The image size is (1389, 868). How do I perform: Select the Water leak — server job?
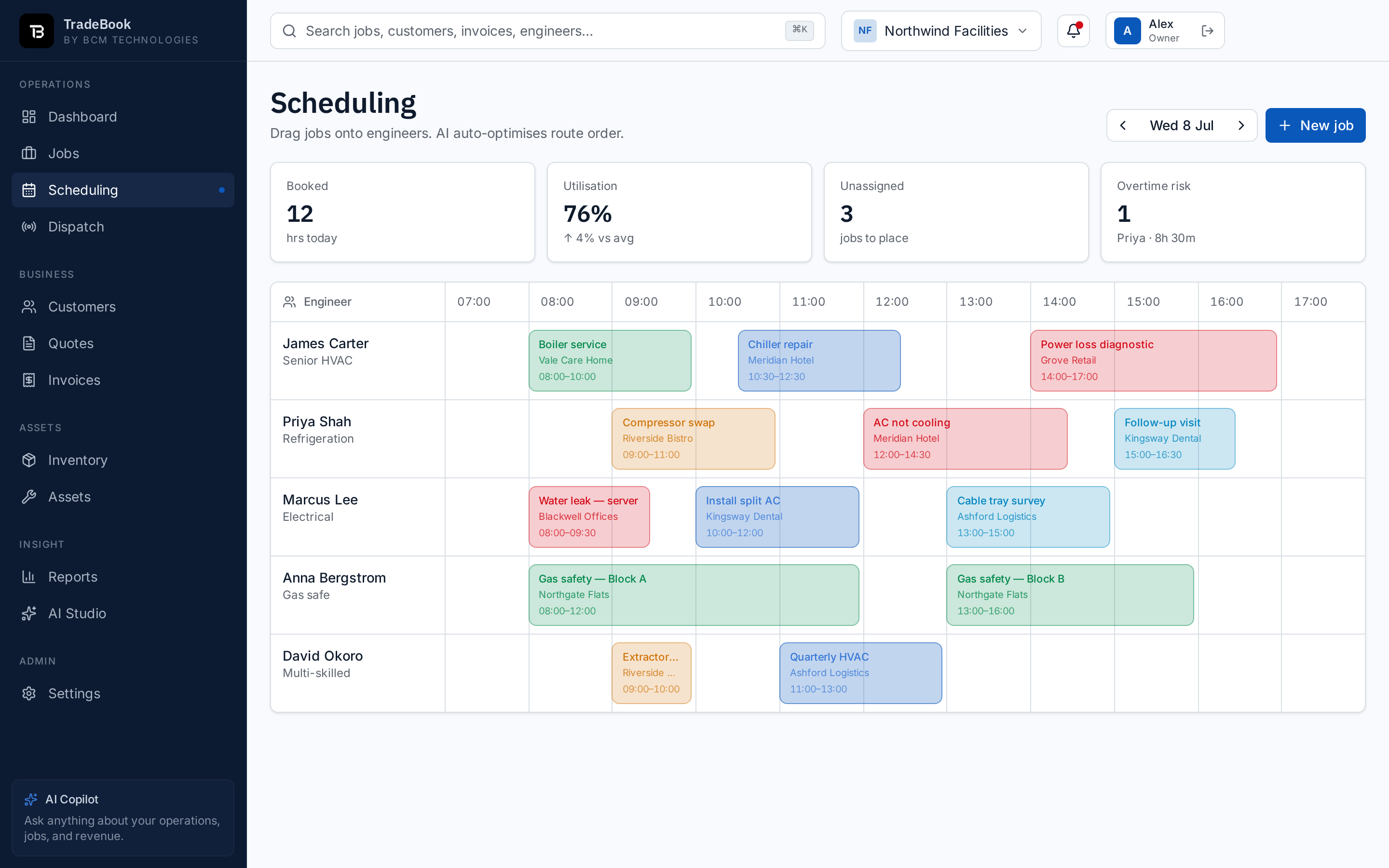pyautogui.click(x=589, y=516)
